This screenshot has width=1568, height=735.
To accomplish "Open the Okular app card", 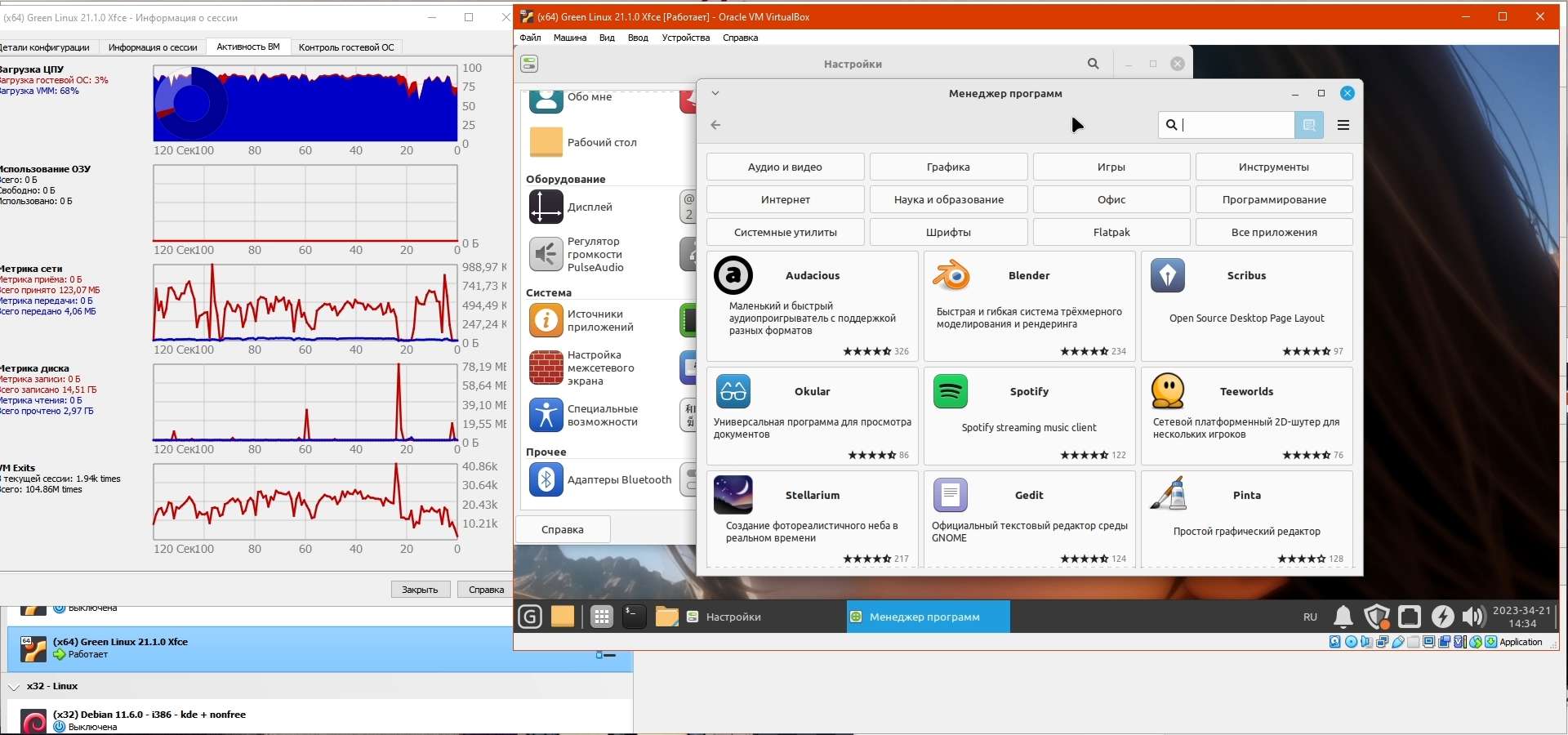I will 812,416.
